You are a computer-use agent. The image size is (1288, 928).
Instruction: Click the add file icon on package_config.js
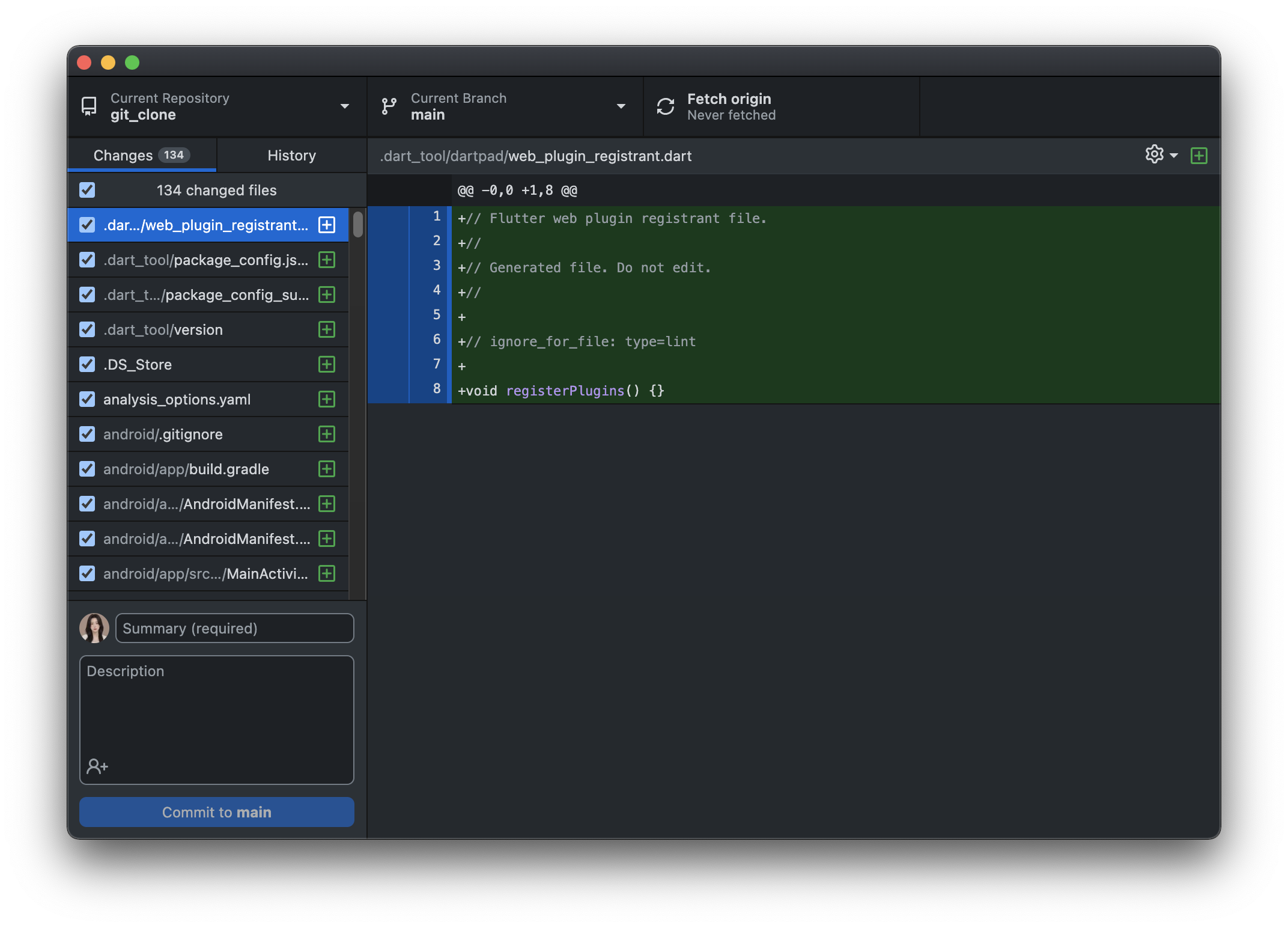[326, 260]
